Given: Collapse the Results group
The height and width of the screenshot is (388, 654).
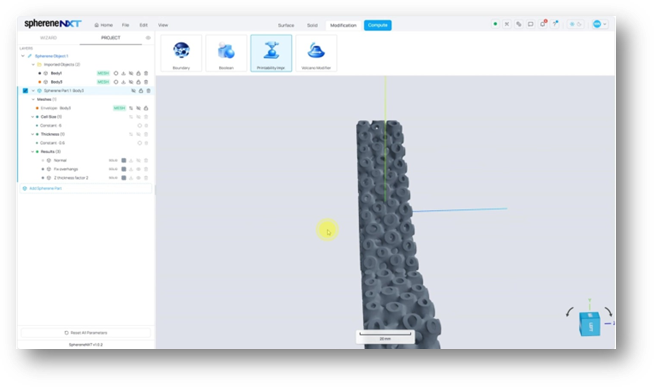Looking at the screenshot, I should 33,152.
